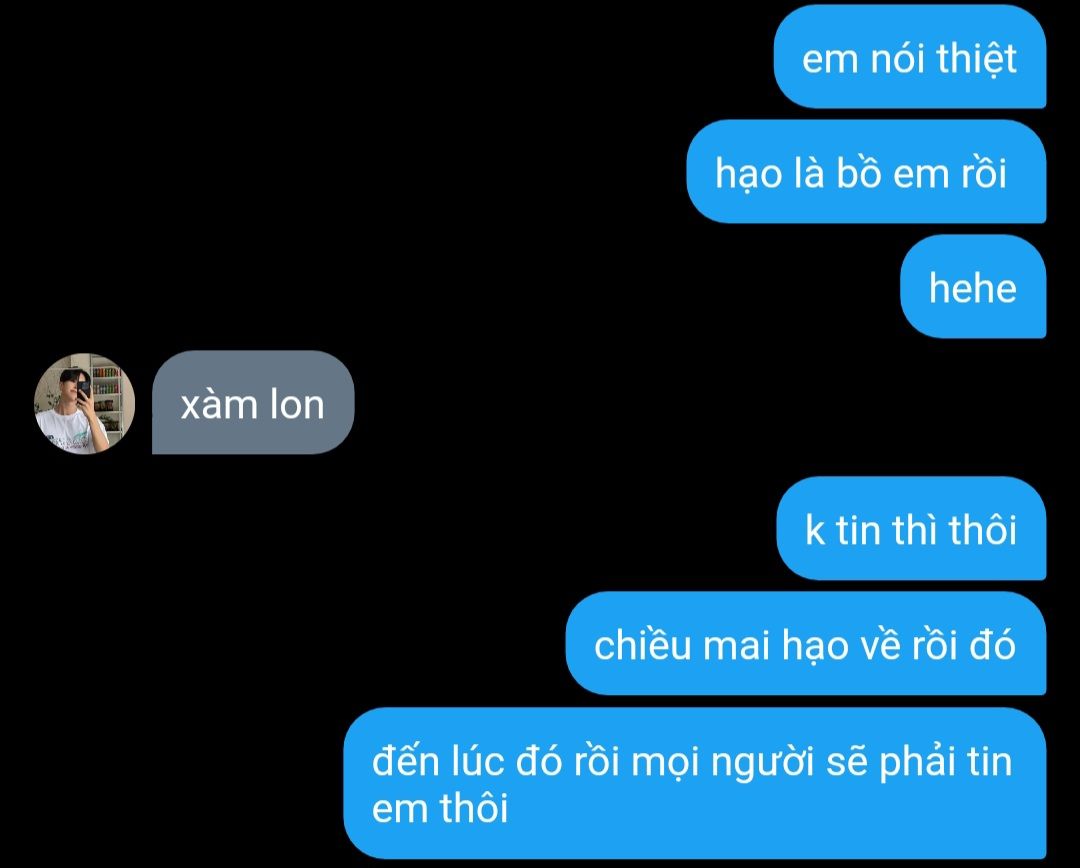
Task: Tap the gray 'xàm lon' message bubble
Action: [x=253, y=402]
